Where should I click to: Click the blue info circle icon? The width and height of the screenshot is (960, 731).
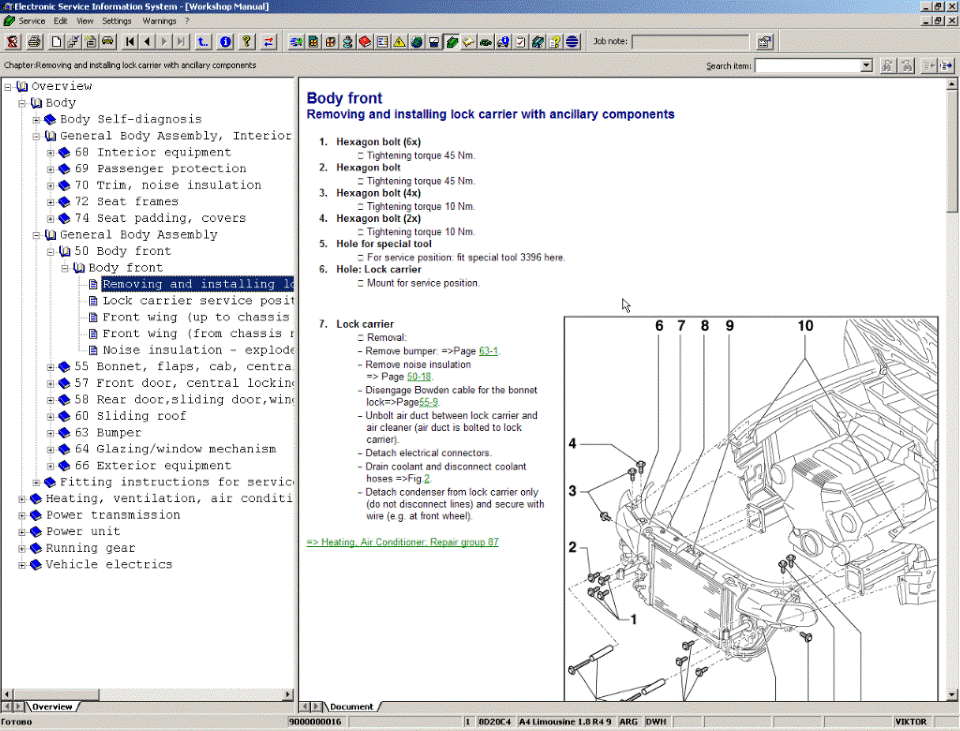225,42
